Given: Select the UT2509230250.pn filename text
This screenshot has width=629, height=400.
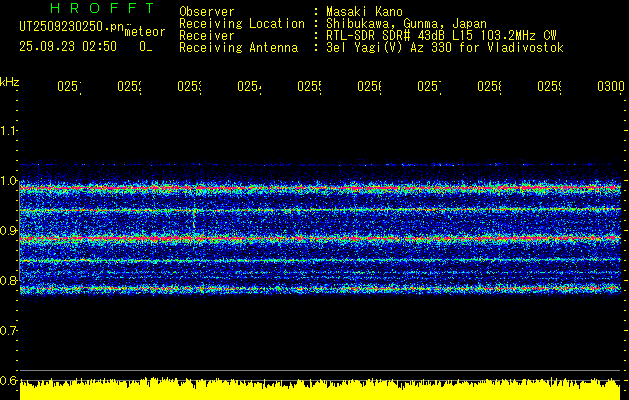Looking at the screenshot, I should pos(71,26).
